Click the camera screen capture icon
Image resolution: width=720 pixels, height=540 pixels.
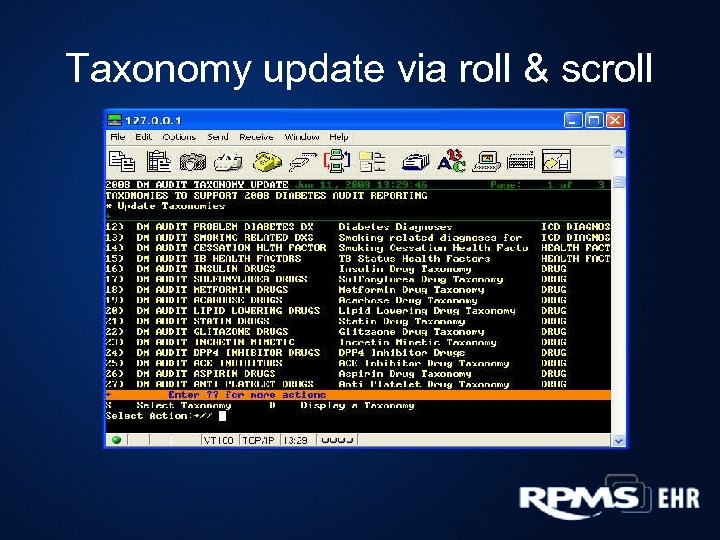point(192,162)
